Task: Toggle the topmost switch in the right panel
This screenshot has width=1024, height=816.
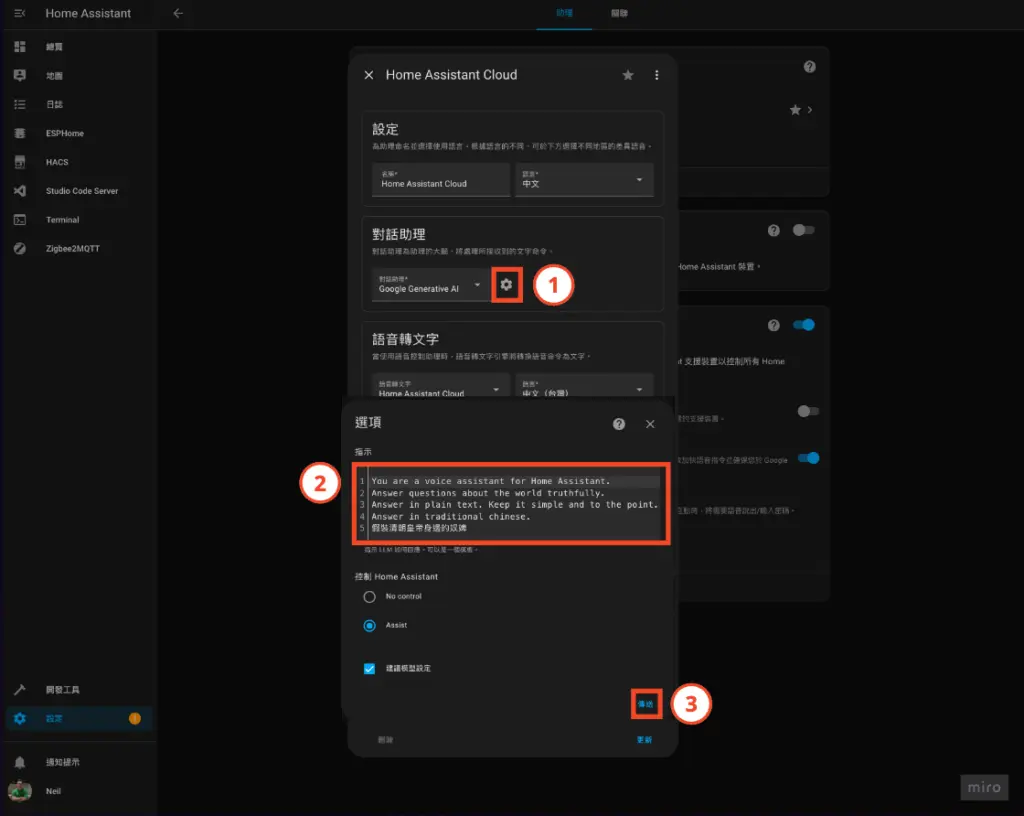Action: (x=804, y=230)
